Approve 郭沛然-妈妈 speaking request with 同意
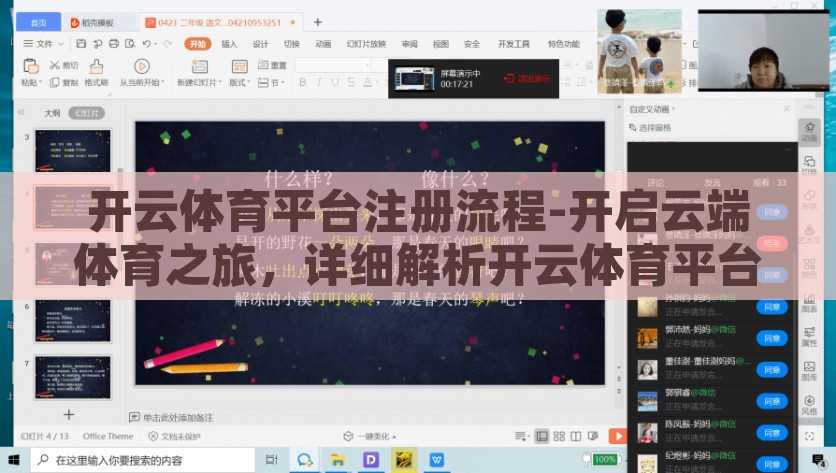 772,338
